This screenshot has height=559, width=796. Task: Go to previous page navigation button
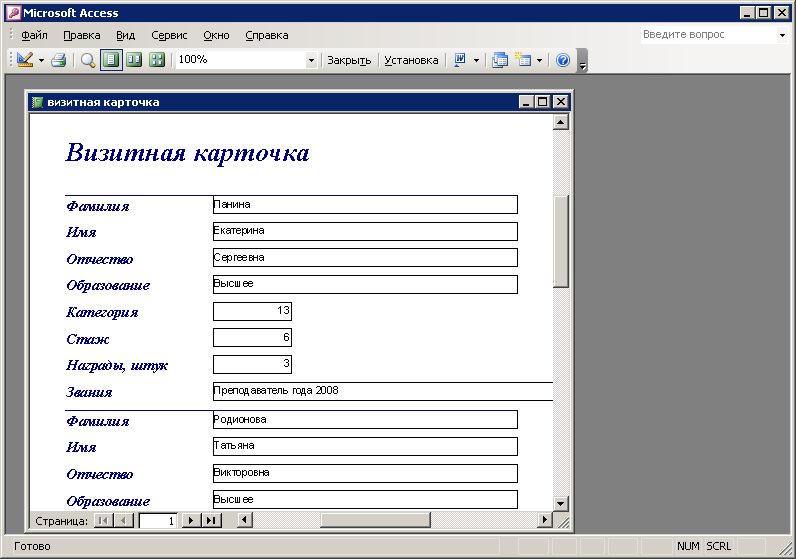coord(123,520)
